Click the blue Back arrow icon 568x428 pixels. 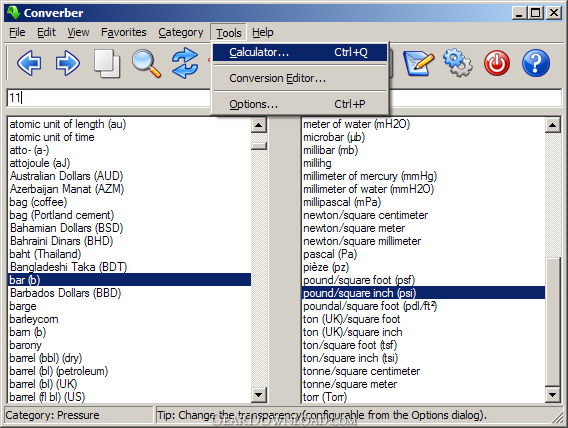pos(29,63)
